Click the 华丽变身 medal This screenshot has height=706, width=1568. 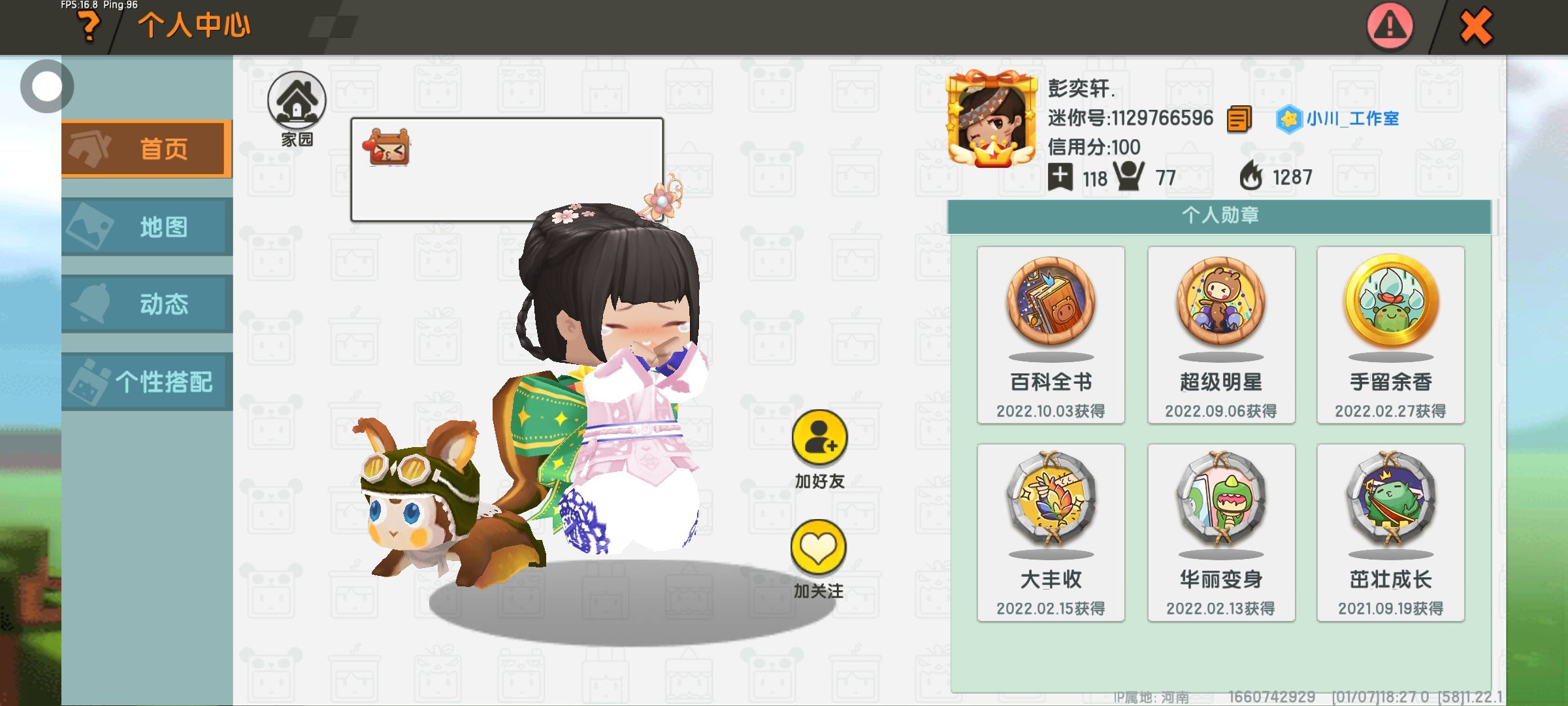pyautogui.click(x=1221, y=533)
